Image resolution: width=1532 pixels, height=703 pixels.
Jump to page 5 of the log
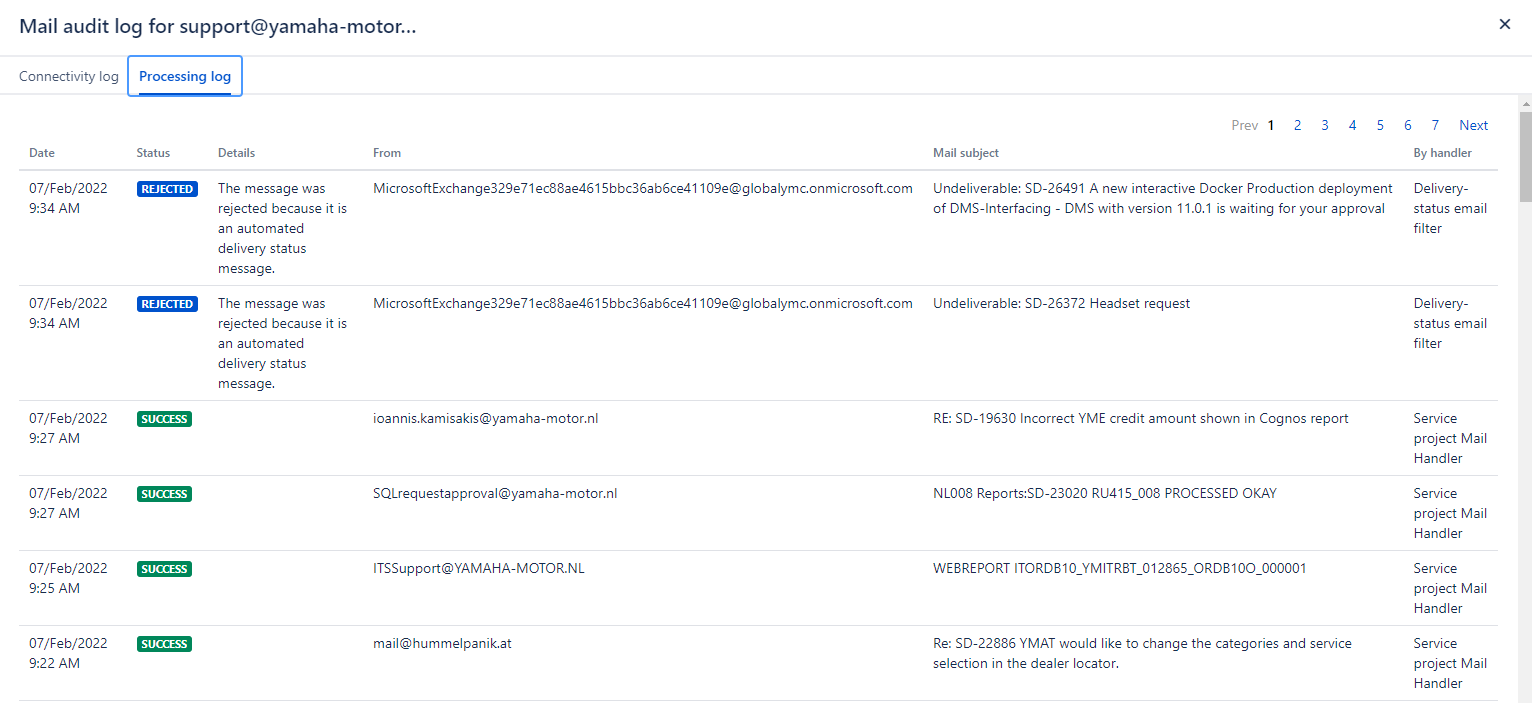click(x=1380, y=125)
